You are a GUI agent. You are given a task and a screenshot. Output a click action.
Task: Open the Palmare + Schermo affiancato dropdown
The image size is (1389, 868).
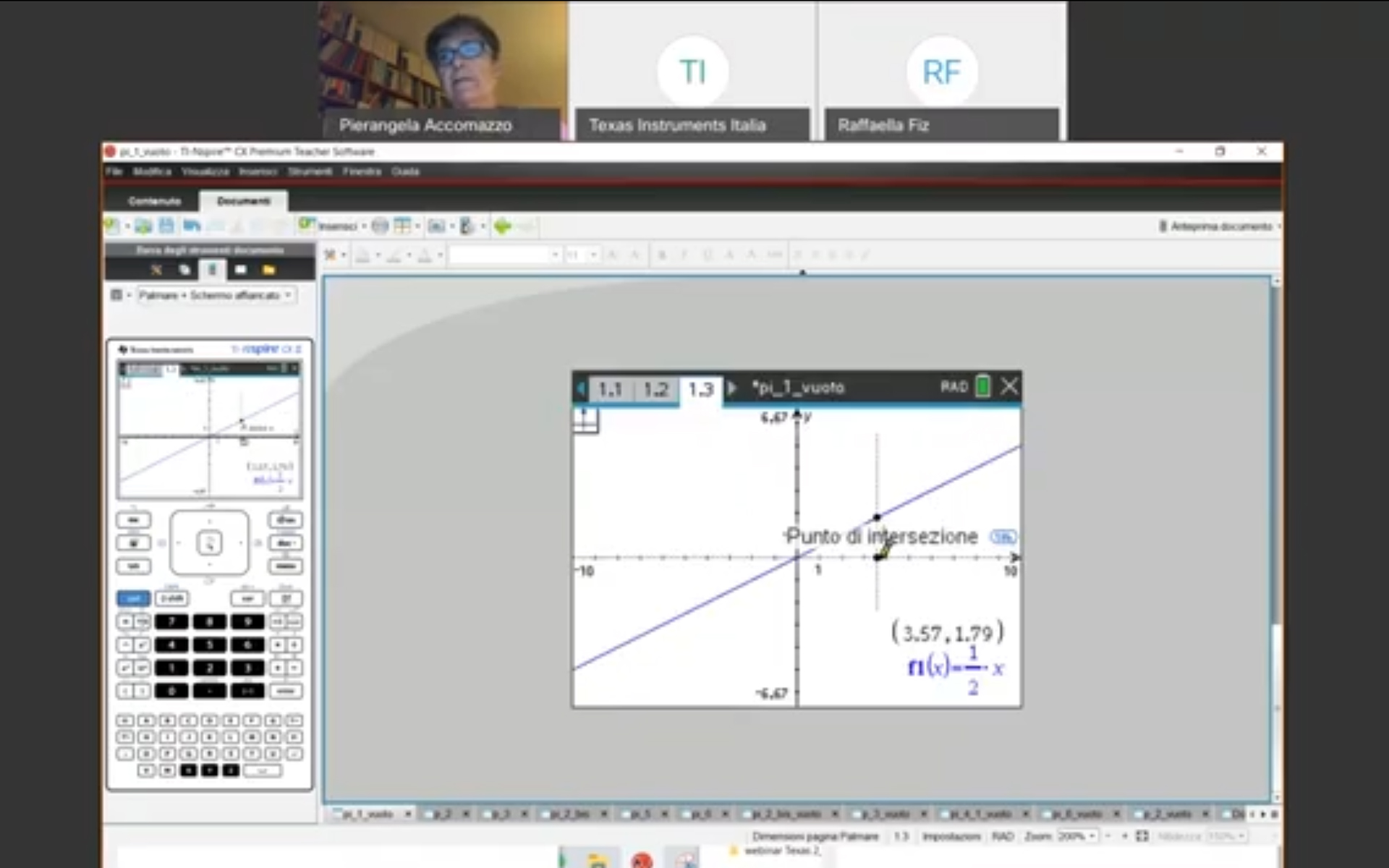coord(216,295)
